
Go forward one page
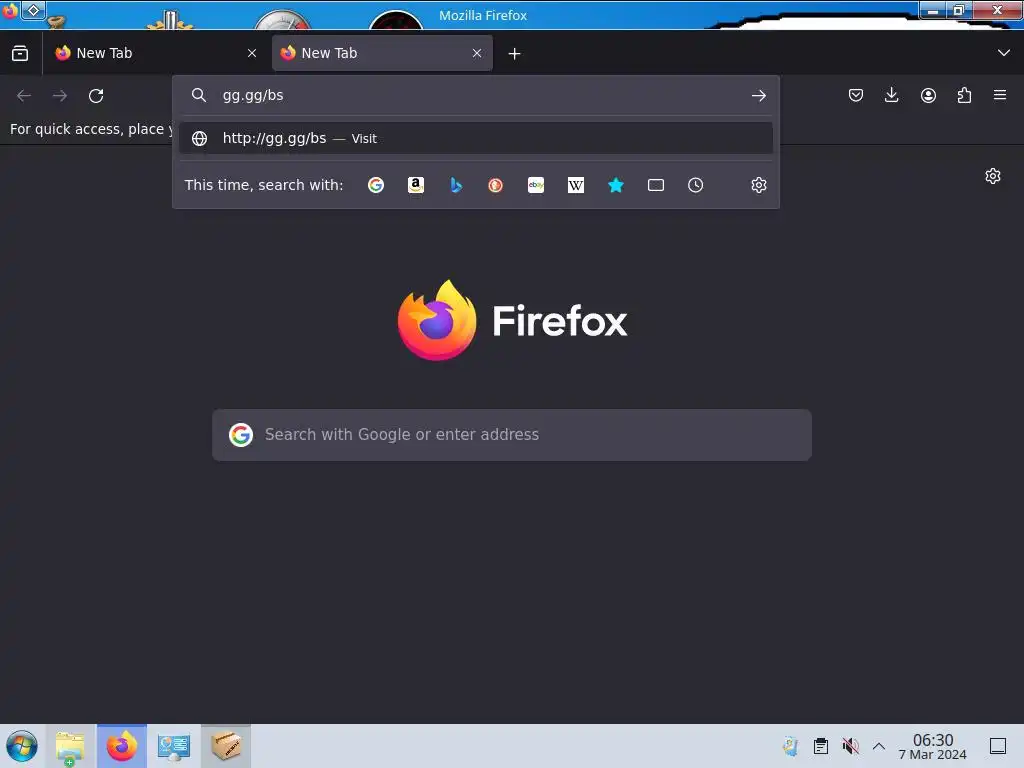(60, 96)
